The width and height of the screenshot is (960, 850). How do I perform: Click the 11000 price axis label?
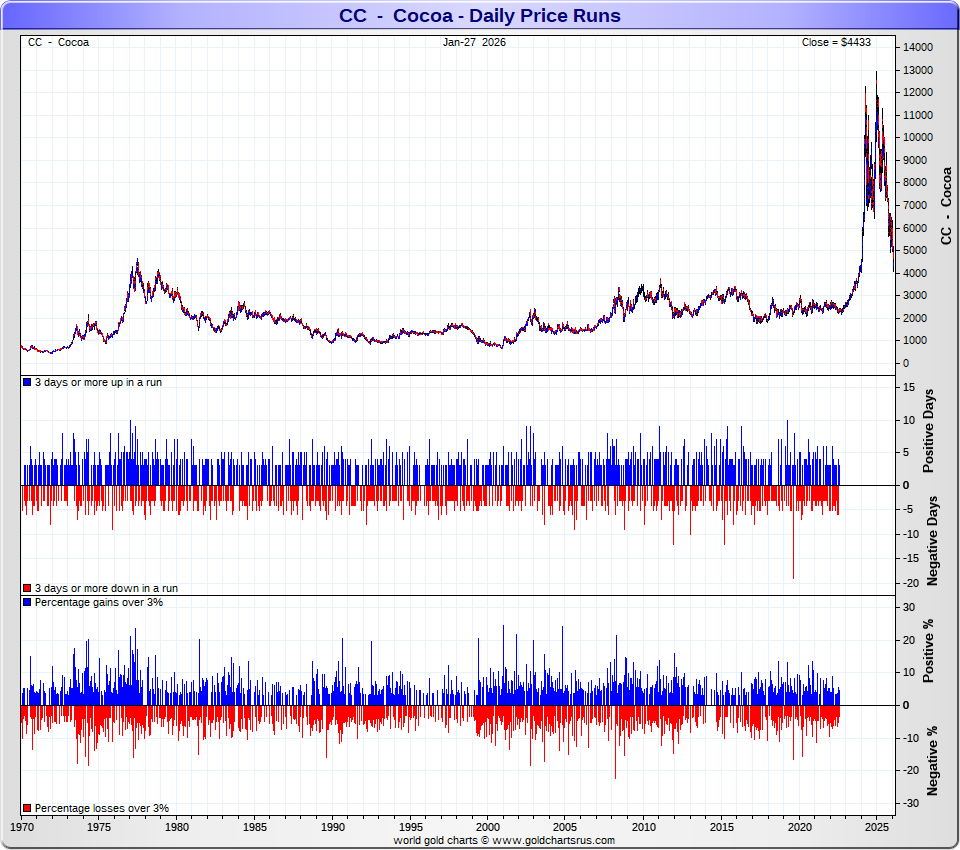(x=918, y=115)
